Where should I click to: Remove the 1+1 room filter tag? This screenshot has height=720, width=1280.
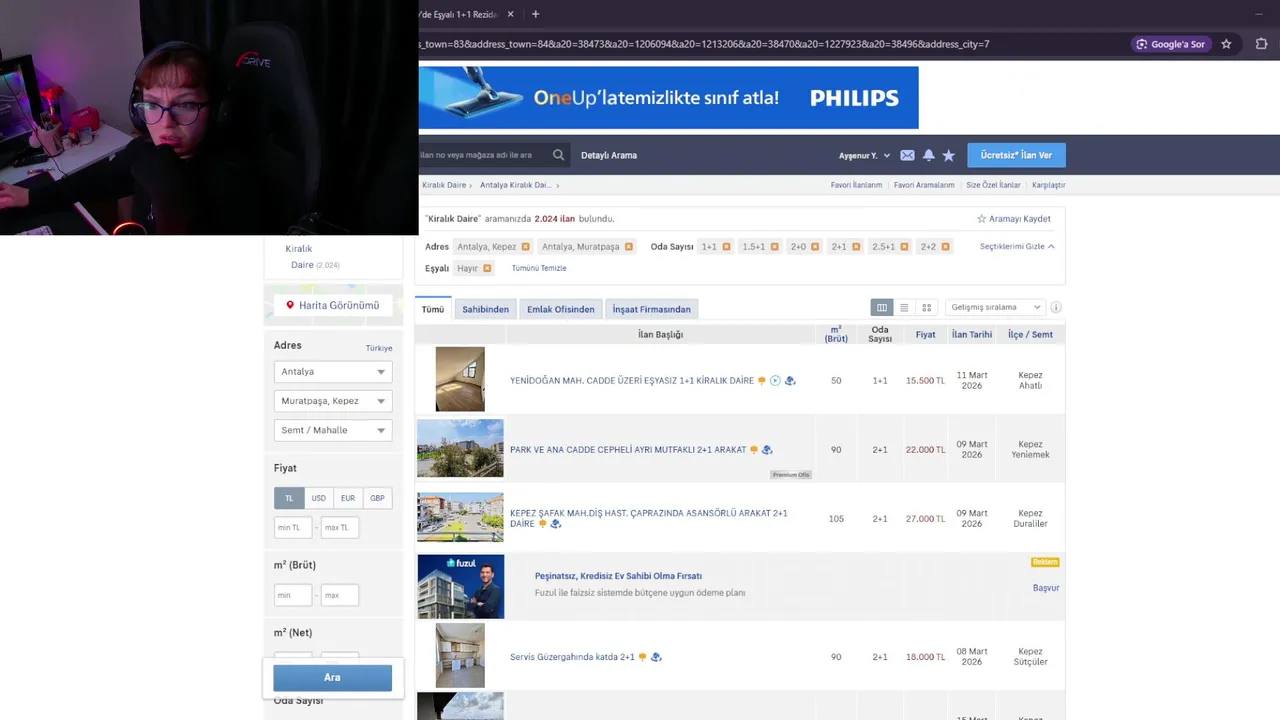726,247
